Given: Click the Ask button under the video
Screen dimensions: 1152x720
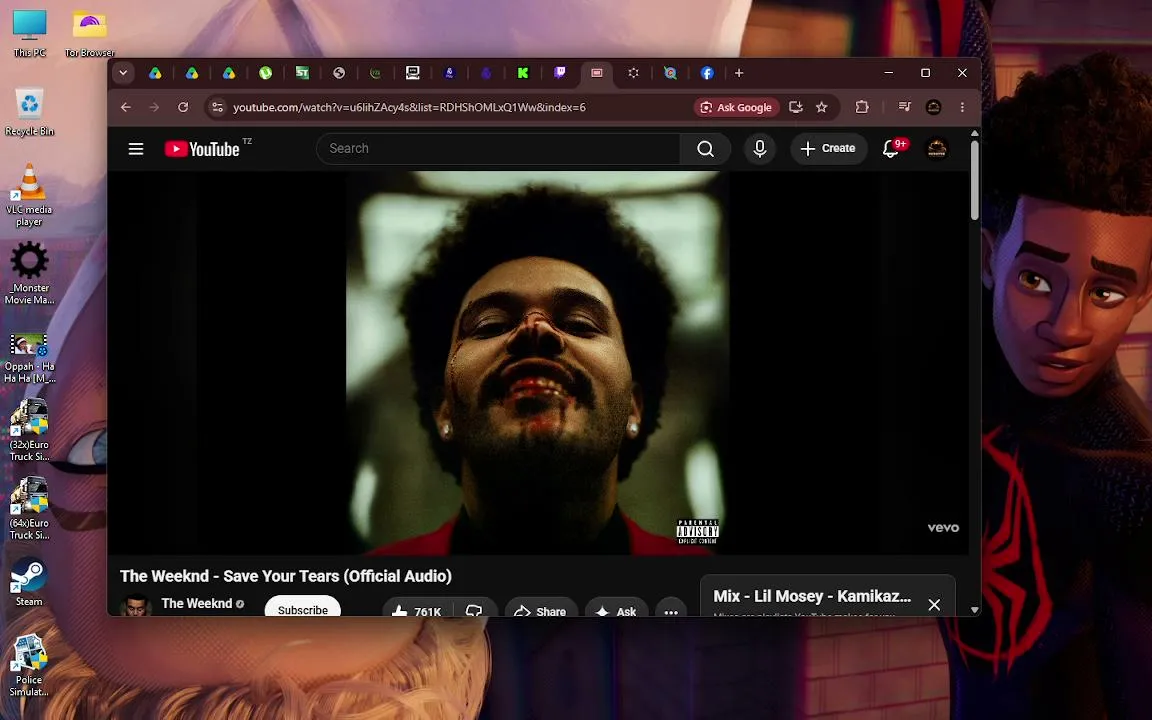Looking at the screenshot, I should coord(616,610).
